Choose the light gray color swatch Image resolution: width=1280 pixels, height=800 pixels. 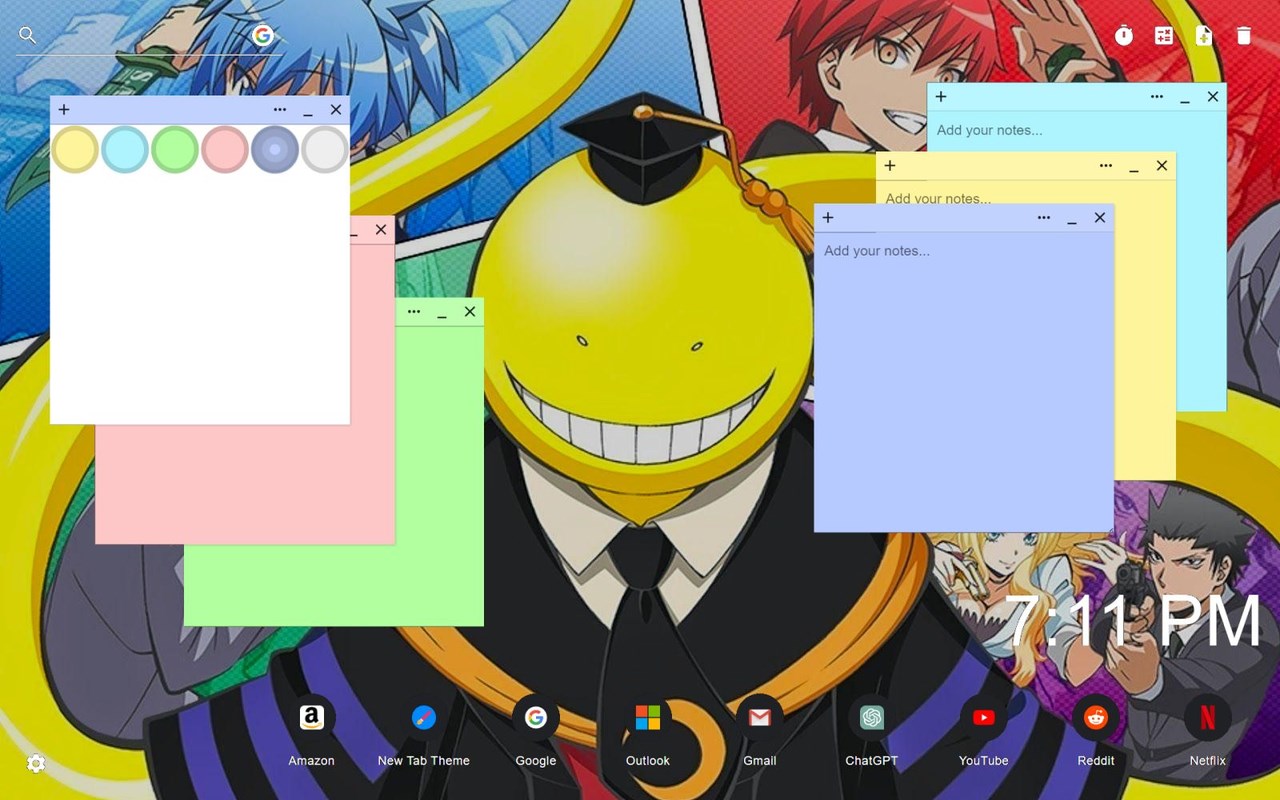[325, 150]
